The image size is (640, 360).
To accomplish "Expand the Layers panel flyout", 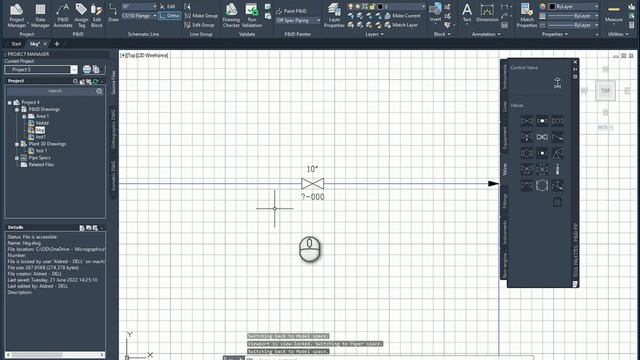I will click(x=374, y=34).
